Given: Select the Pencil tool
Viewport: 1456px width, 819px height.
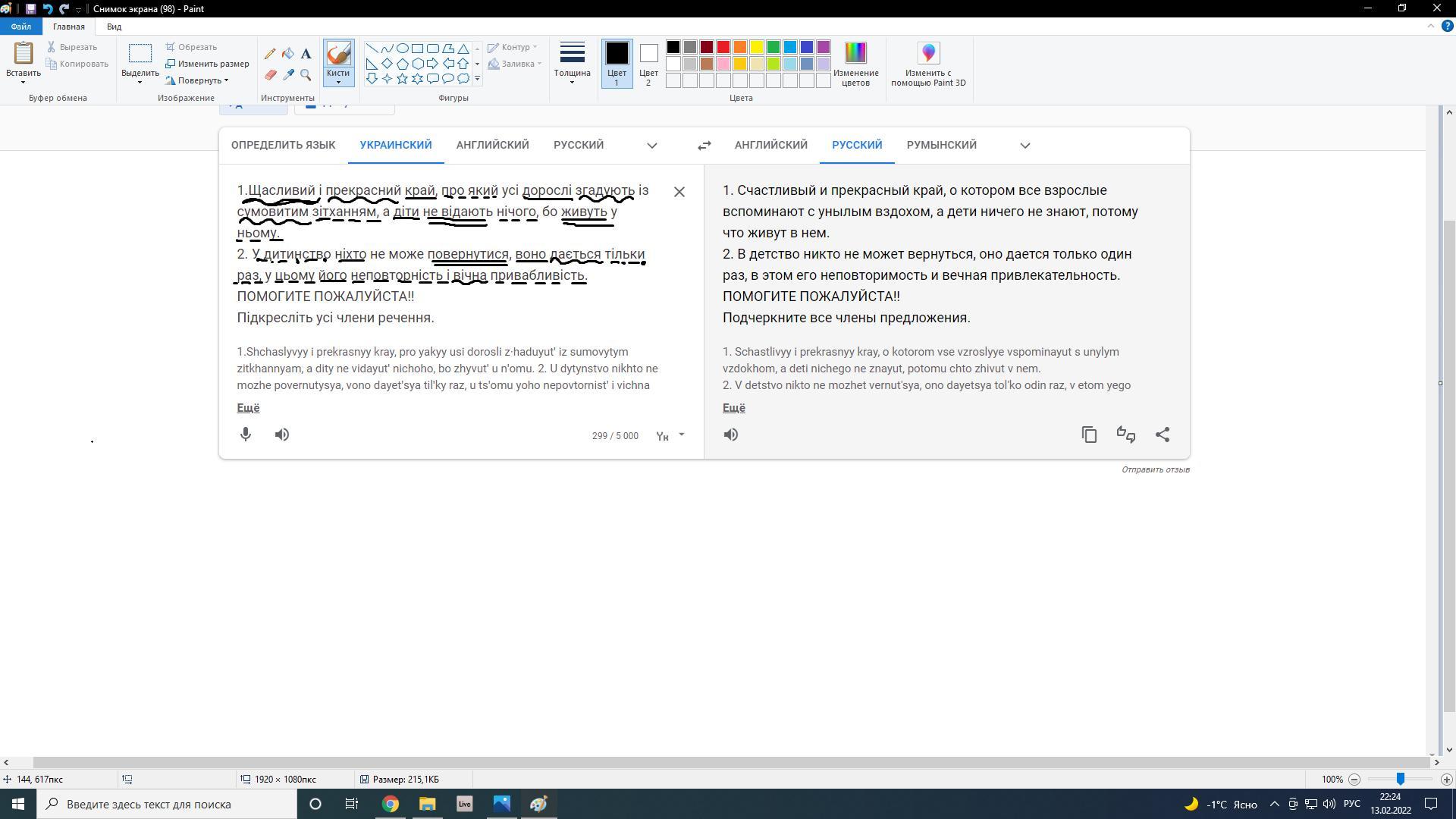Looking at the screenshot, I should click(270, 54).
